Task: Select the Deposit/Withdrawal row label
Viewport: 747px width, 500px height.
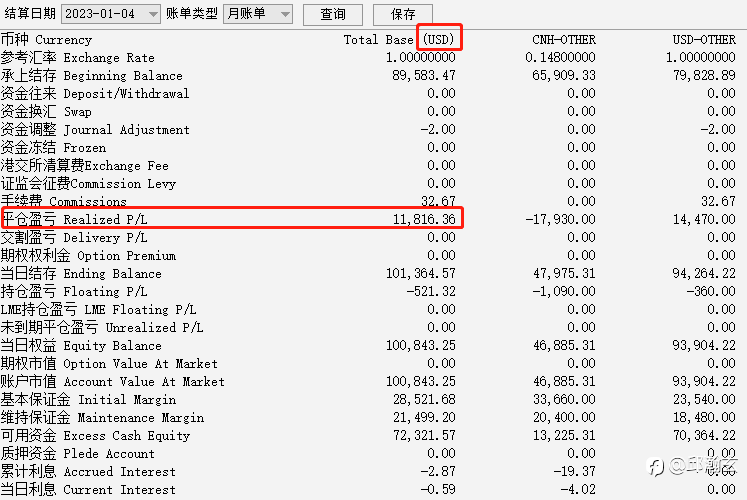Action: pyautogui.click(x=95, y=93)
